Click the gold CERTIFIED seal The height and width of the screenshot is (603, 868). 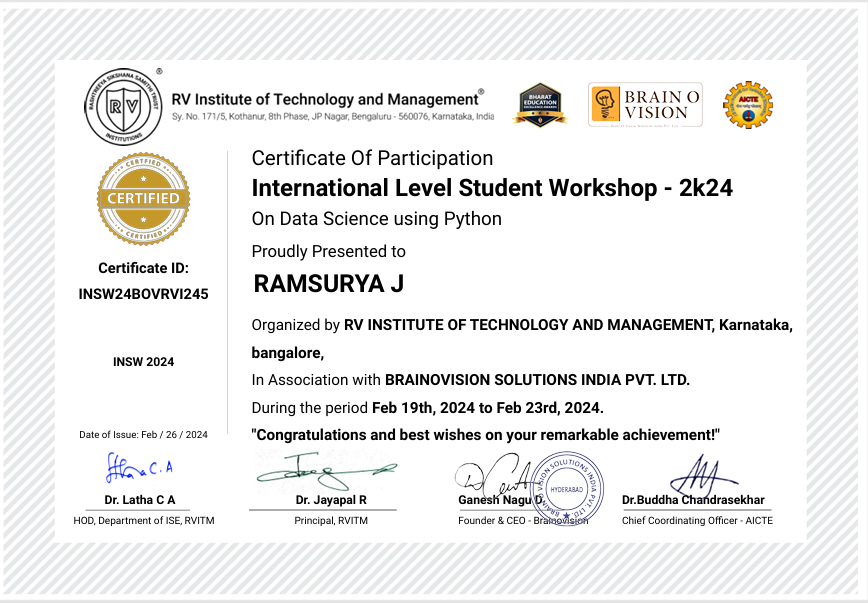coord(143,198)
